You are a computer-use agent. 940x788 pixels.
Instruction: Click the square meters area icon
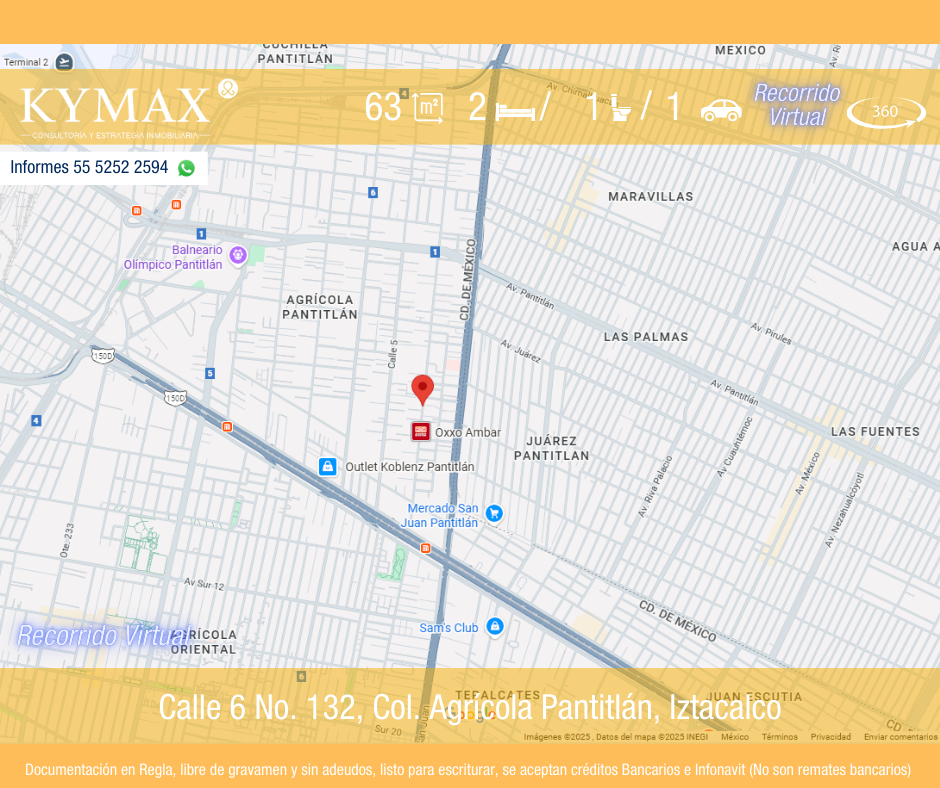428,109
